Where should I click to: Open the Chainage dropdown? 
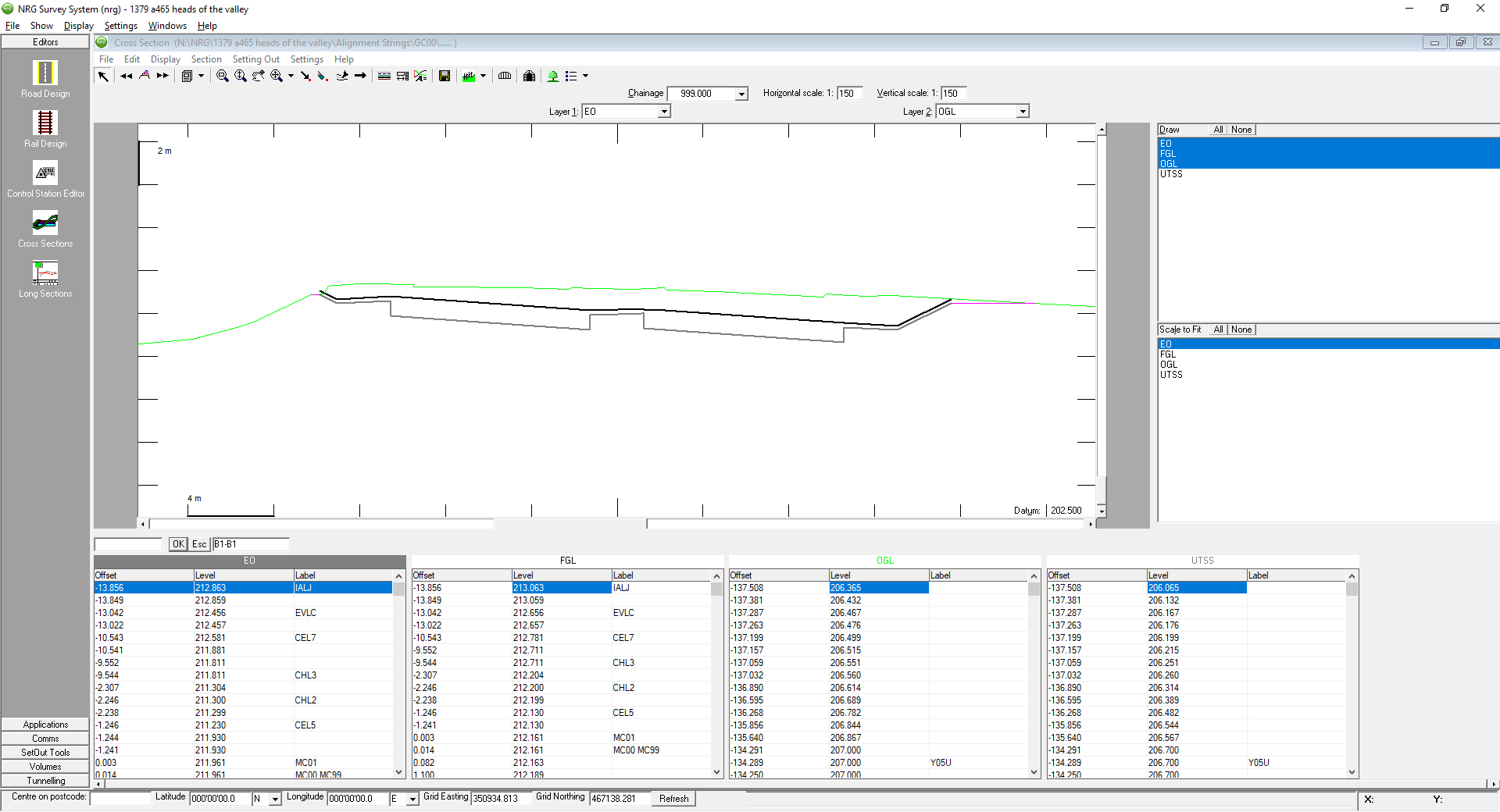[x=741, y=94]
